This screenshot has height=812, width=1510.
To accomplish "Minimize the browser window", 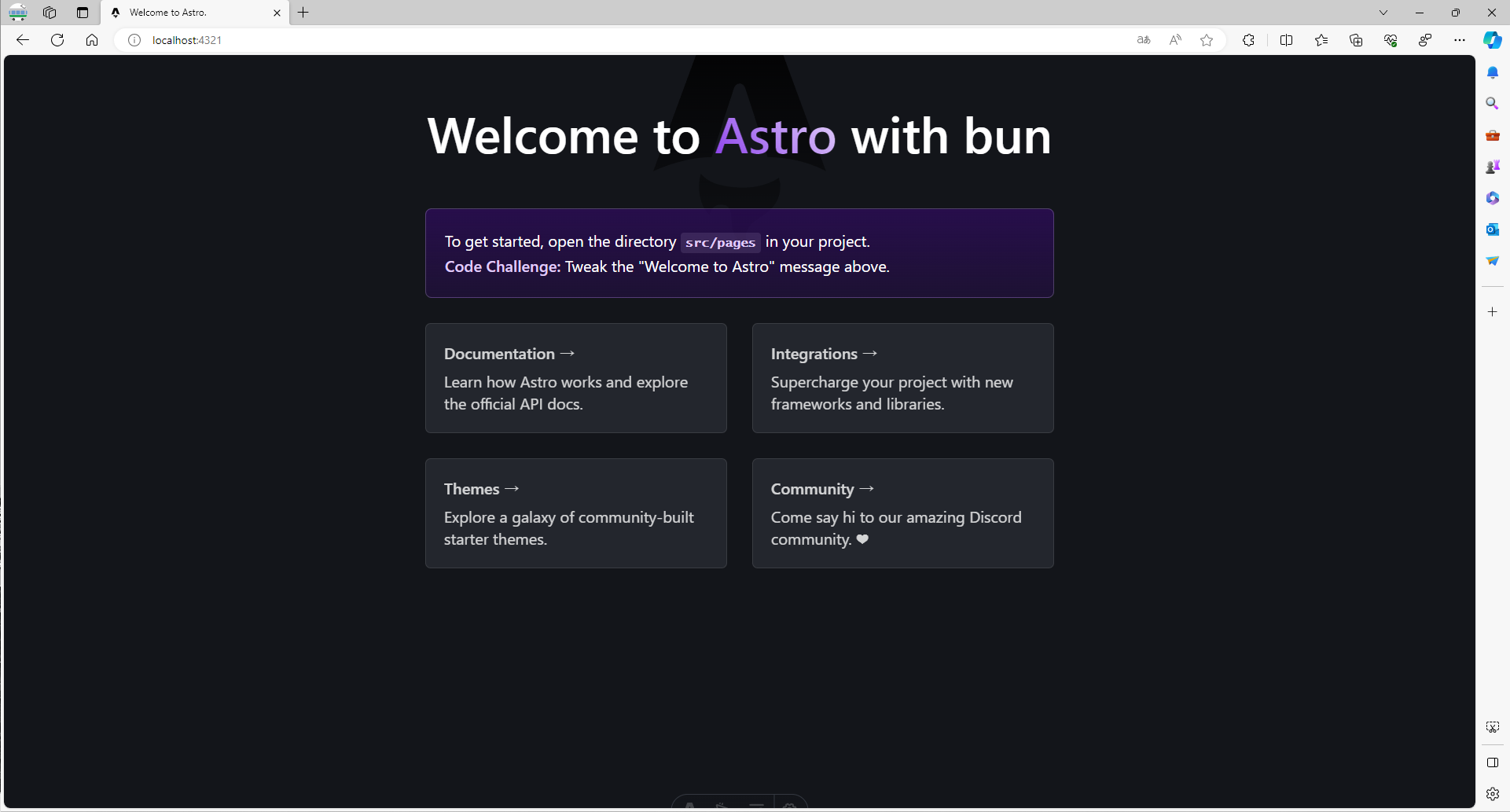I will pyautogui.click(x=1420, y=13).
